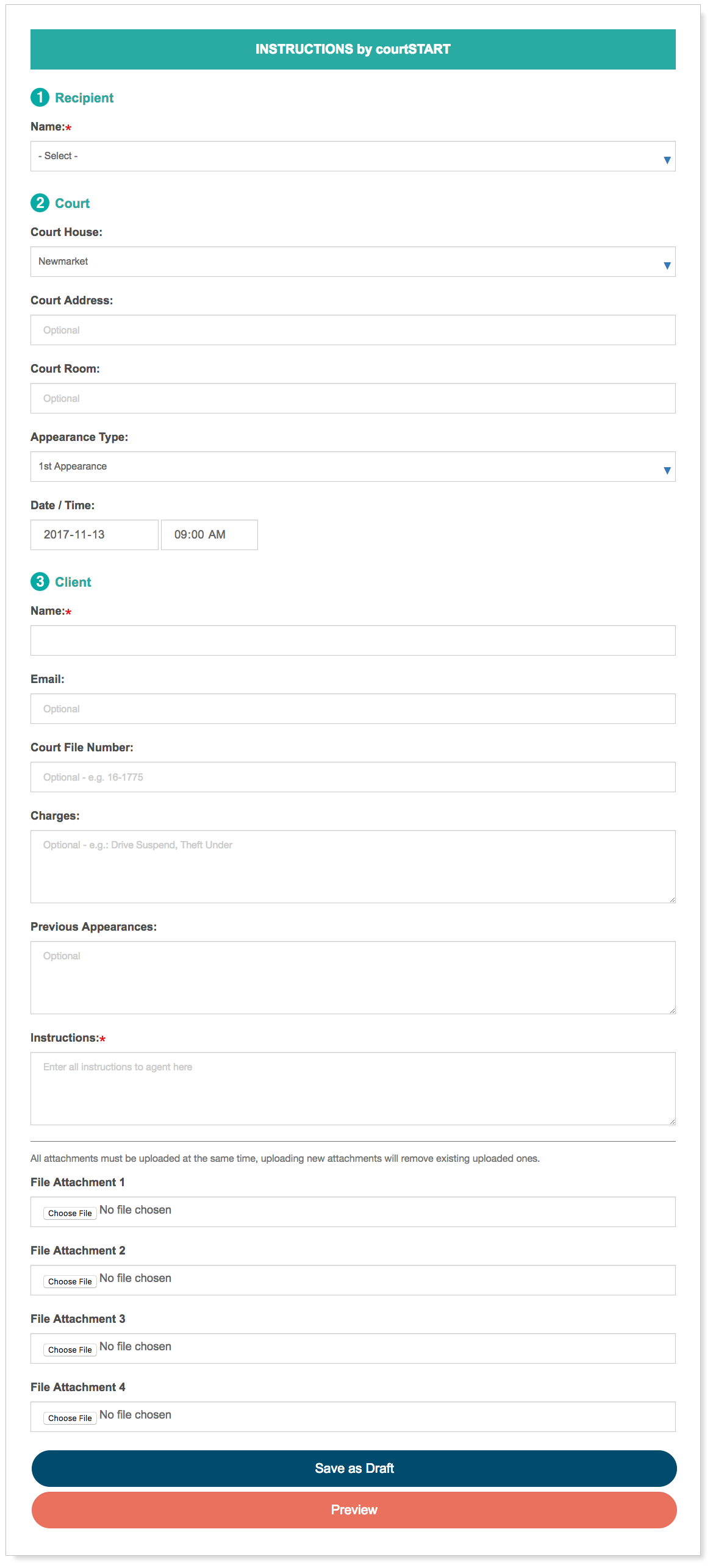The image size is (713, 1568).
Task: Click the Instructions to agent text area
Action: 353,1088
